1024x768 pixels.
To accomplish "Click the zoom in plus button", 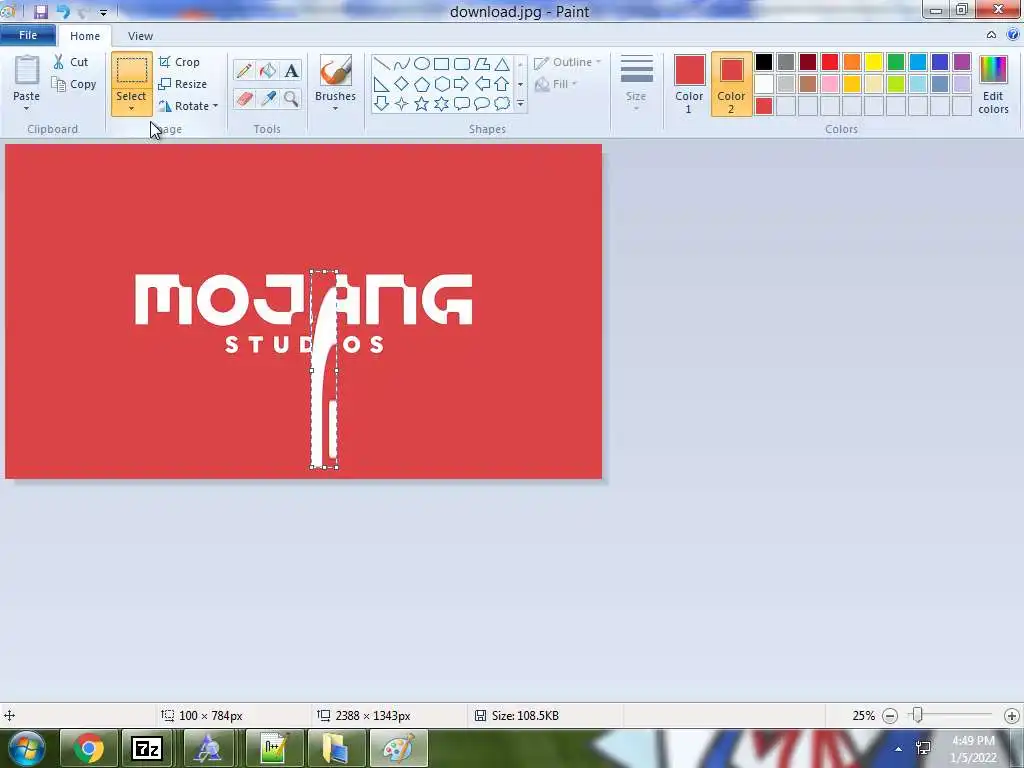I will coord(1012,716).
